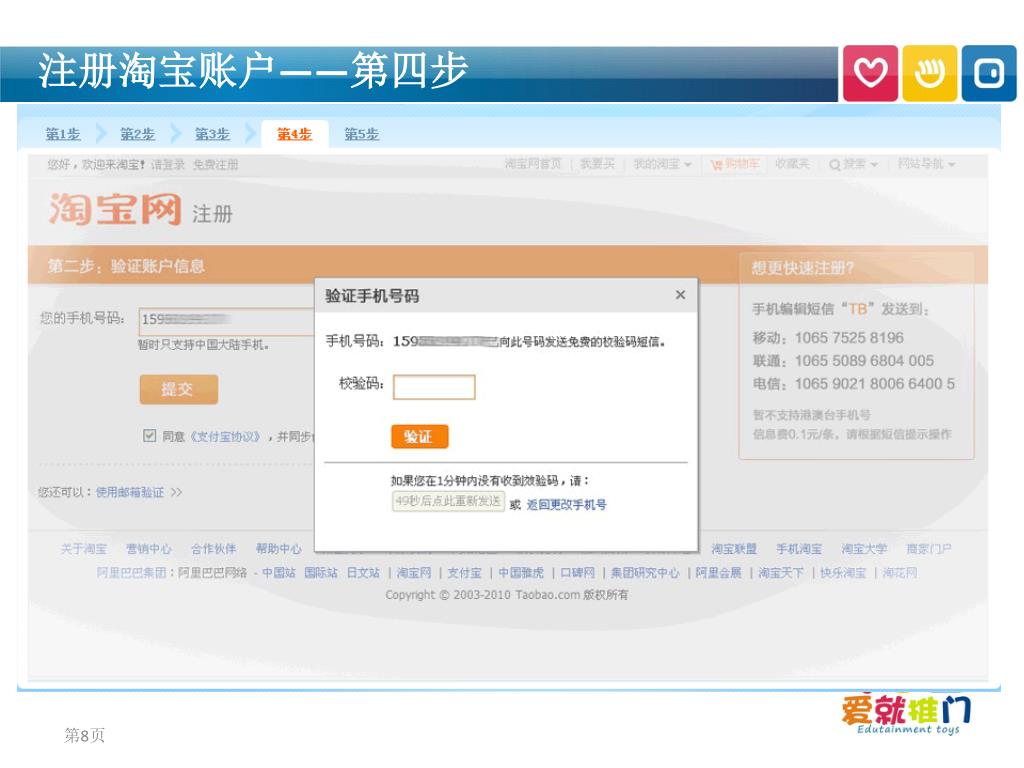1024x768 pixels.
Task: Click the 中国站 footer link
Action: (x=279, y=573)
